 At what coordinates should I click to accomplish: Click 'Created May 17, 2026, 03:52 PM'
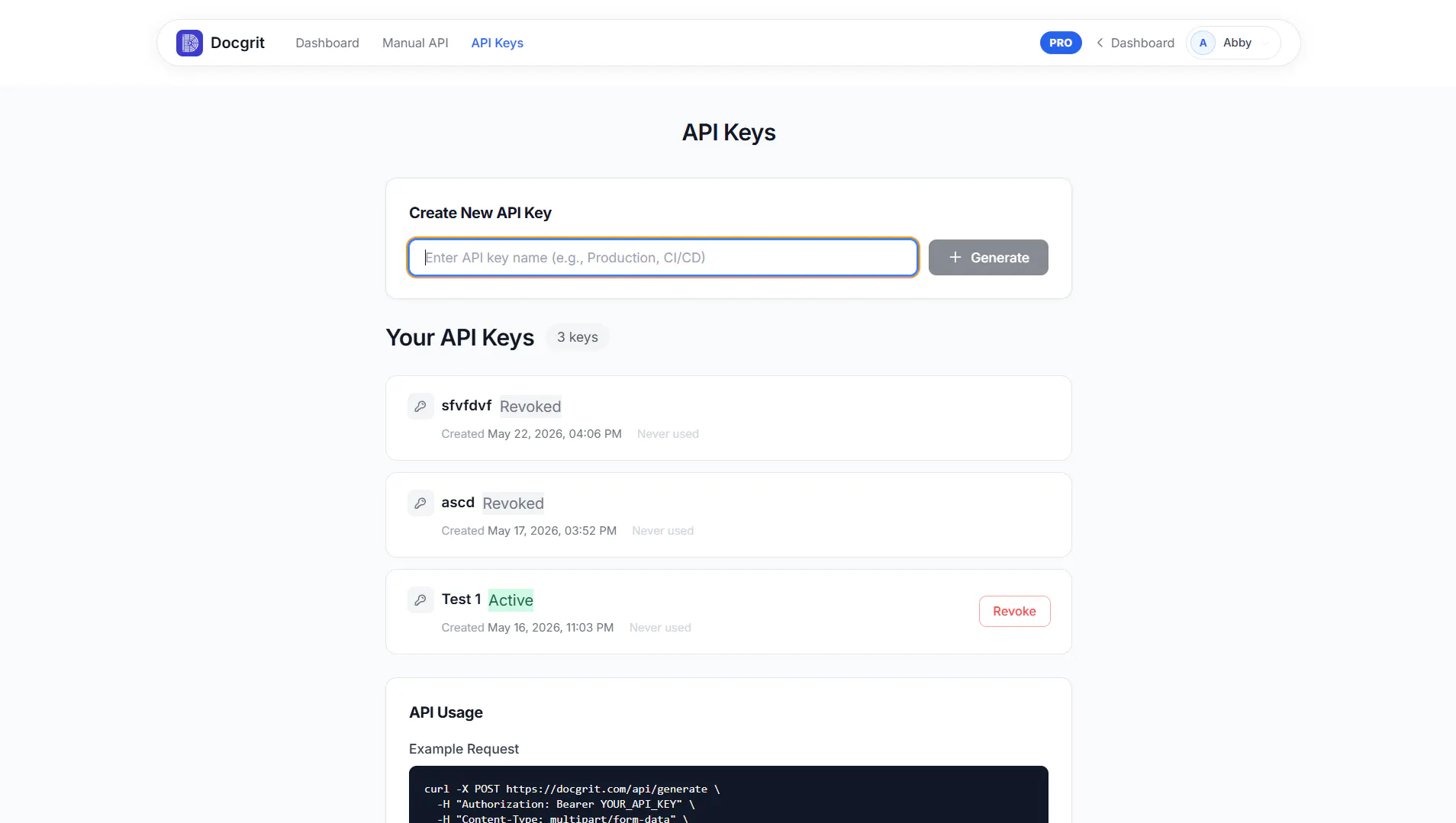click(529, 531)
